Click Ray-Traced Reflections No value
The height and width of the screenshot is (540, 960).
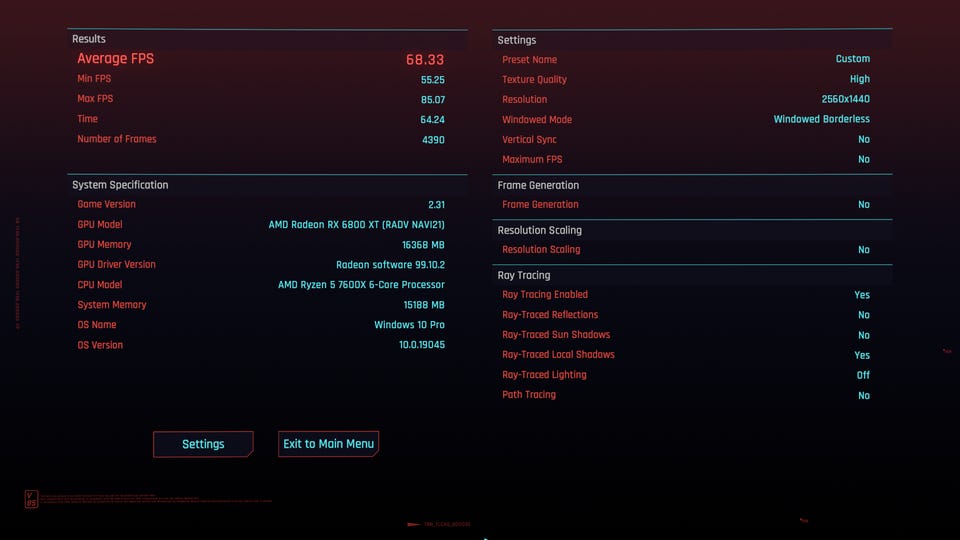click(863, 315)
